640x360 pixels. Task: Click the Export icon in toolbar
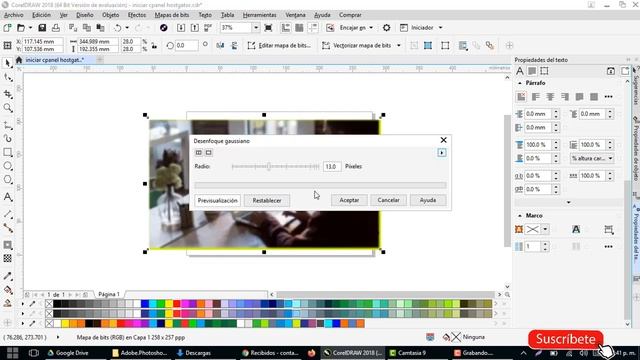tap(195, 28)
